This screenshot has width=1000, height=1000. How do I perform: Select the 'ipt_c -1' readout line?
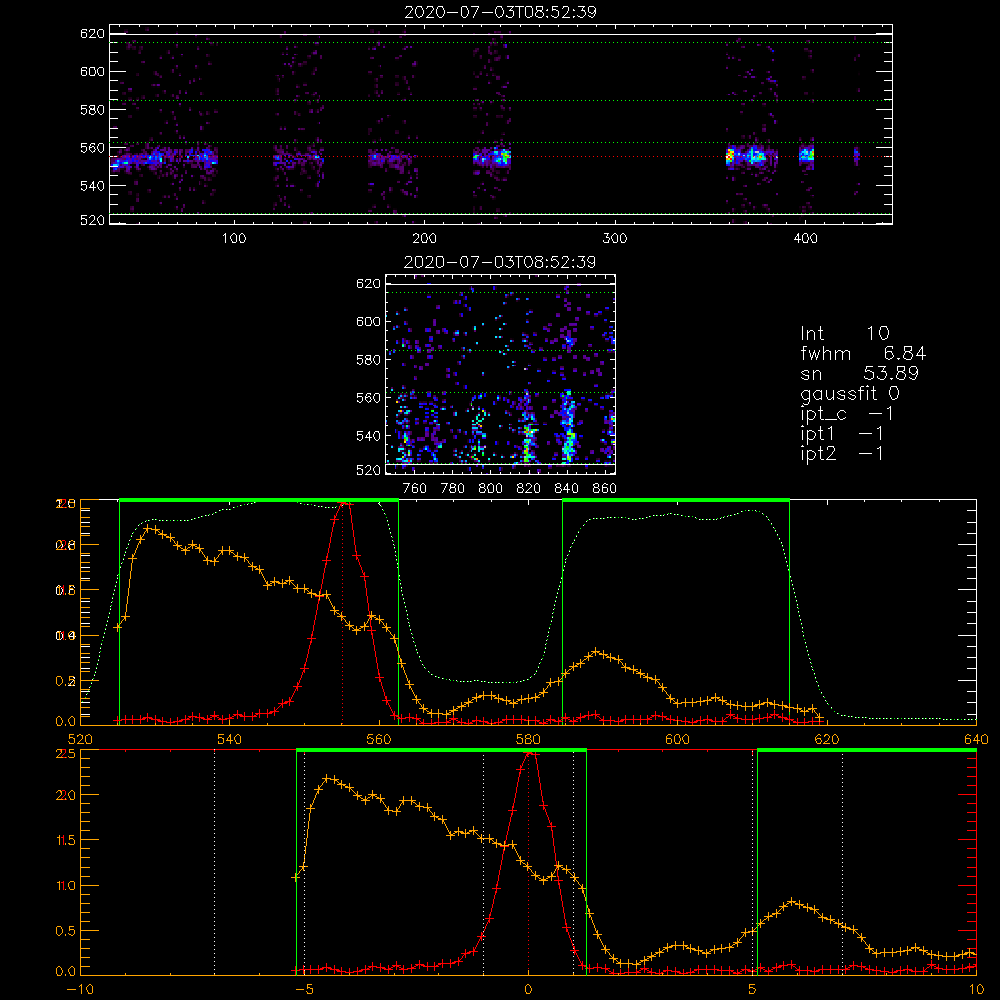point(846,414)
